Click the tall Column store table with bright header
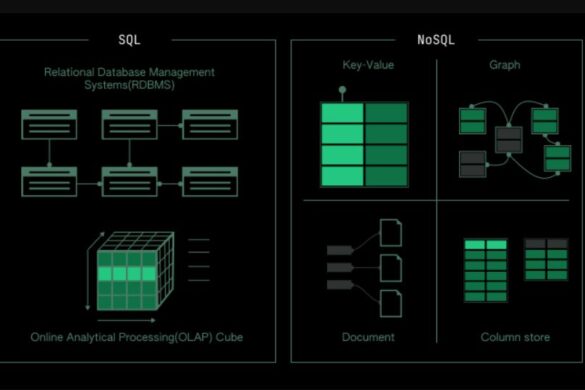This screenshot has width=585, height=390. (485, 271)
